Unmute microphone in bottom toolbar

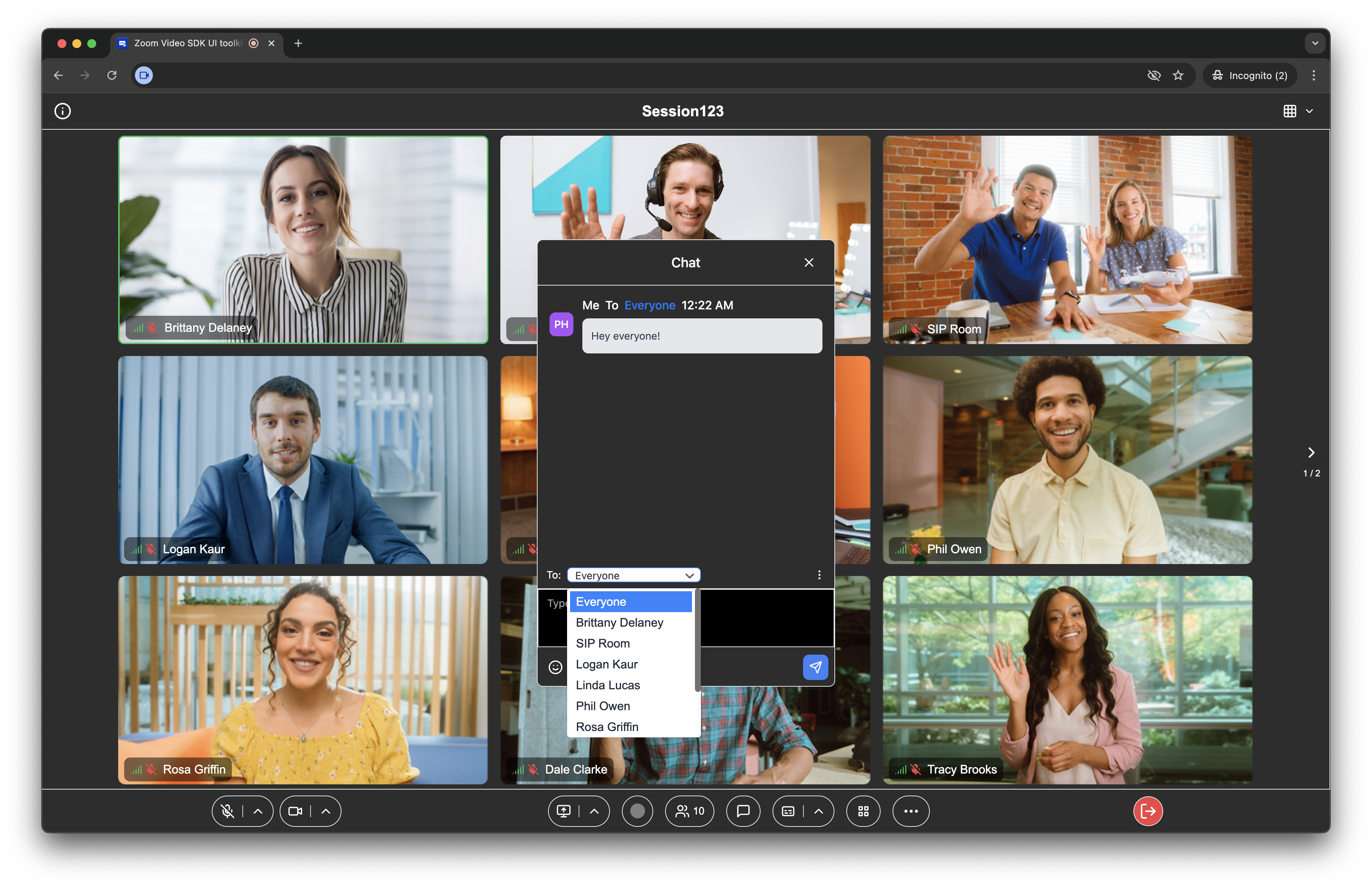228,811
